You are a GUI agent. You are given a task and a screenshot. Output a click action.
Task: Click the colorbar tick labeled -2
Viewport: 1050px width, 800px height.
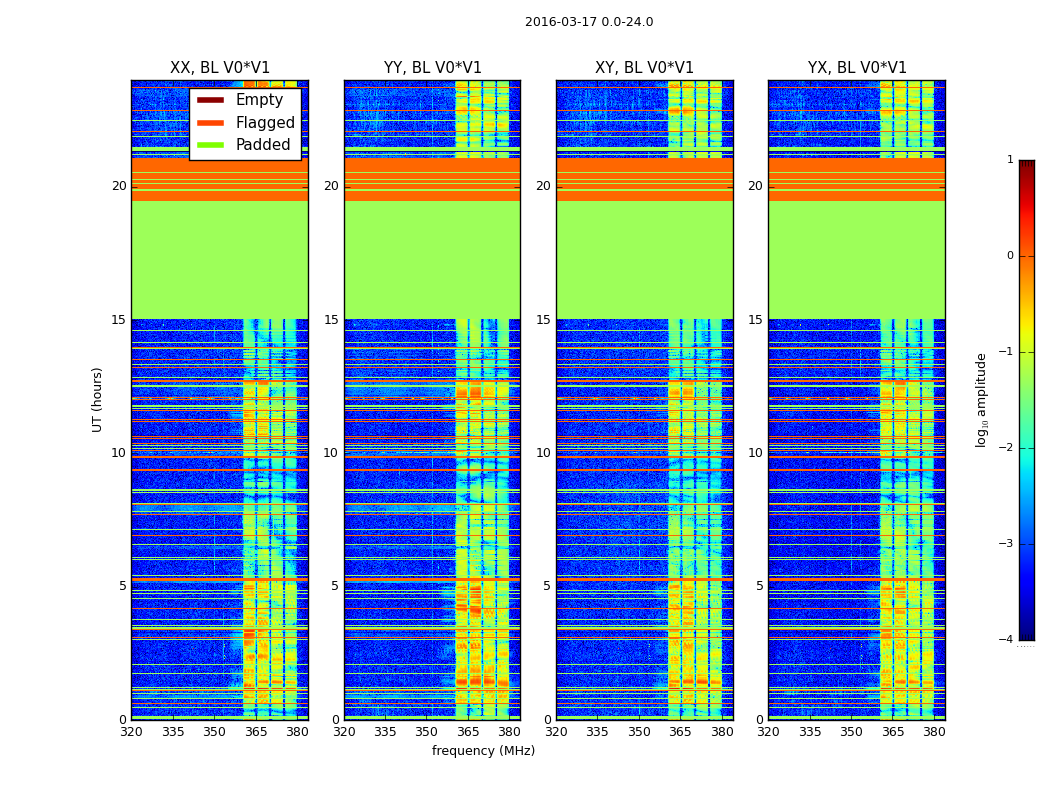[1006, 448]
